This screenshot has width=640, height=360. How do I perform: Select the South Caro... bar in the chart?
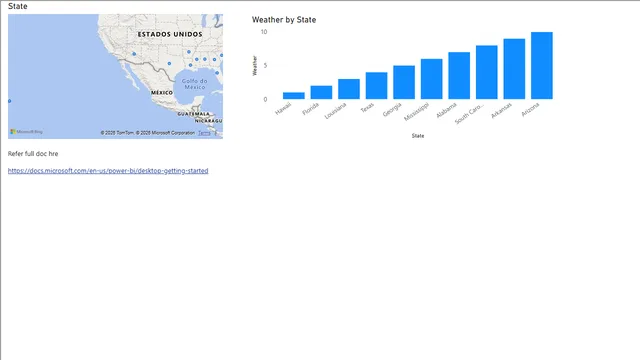point(487,72)
